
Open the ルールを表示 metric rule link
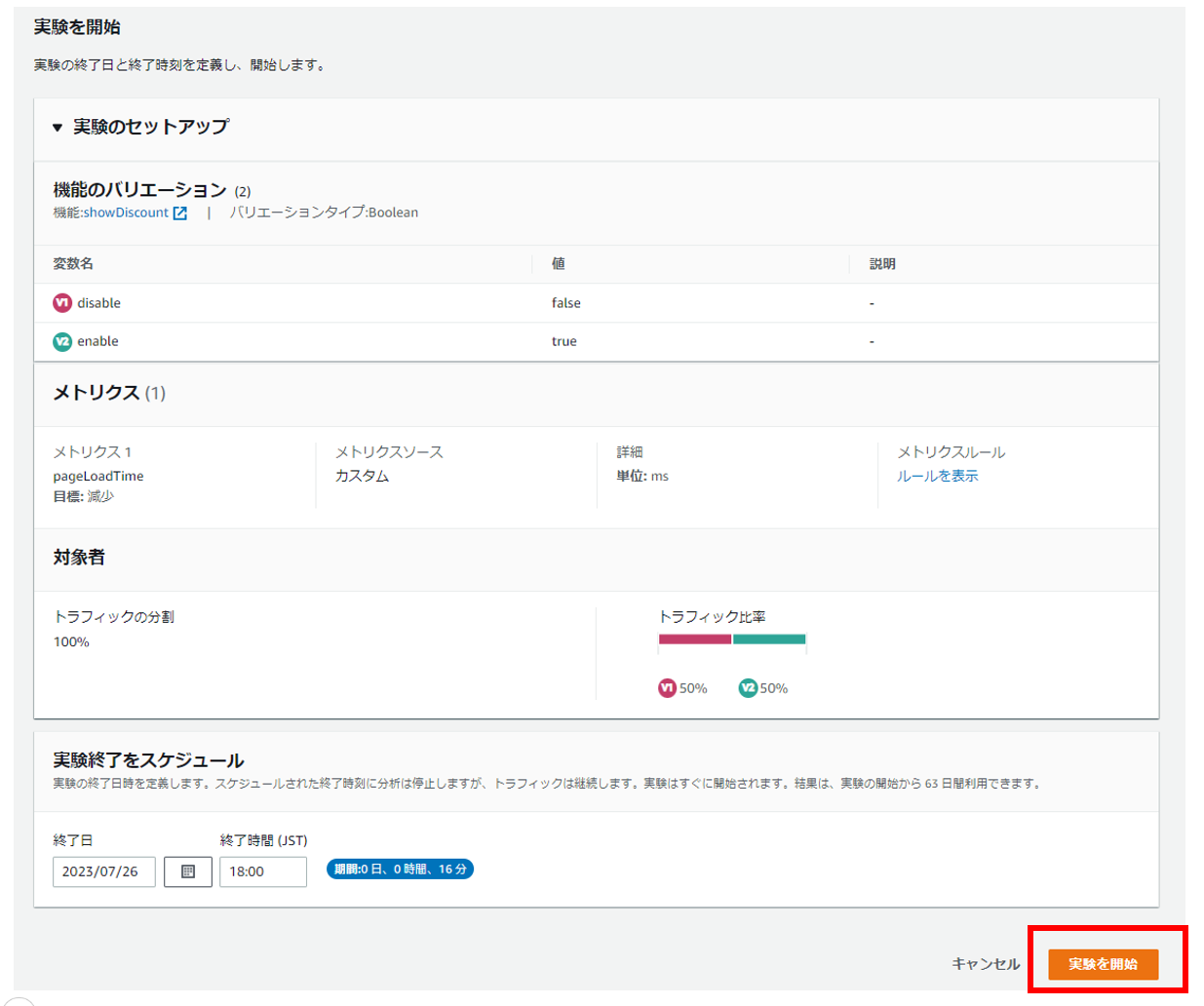937,476
